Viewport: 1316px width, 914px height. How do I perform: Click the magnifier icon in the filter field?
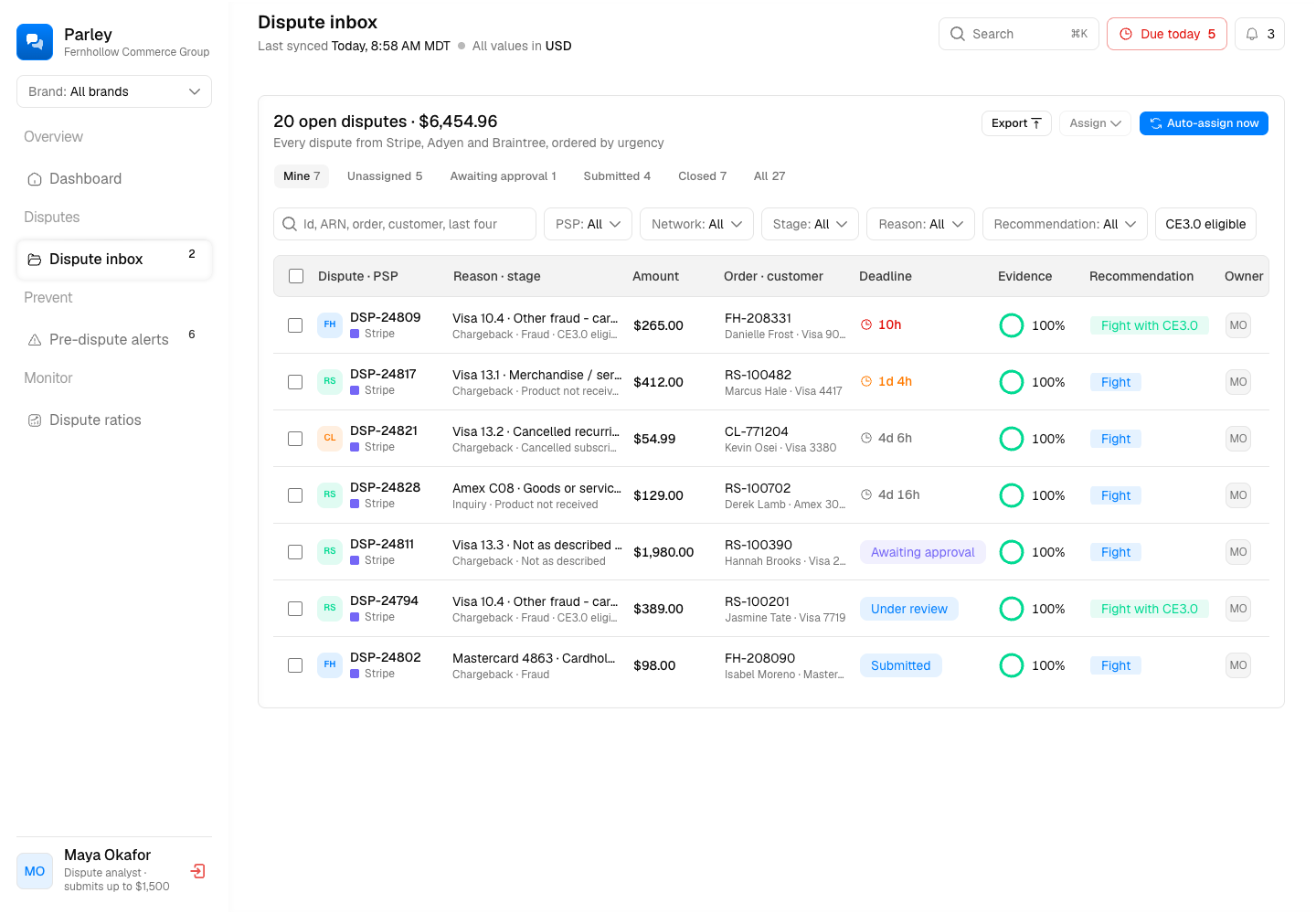[290, 224]
